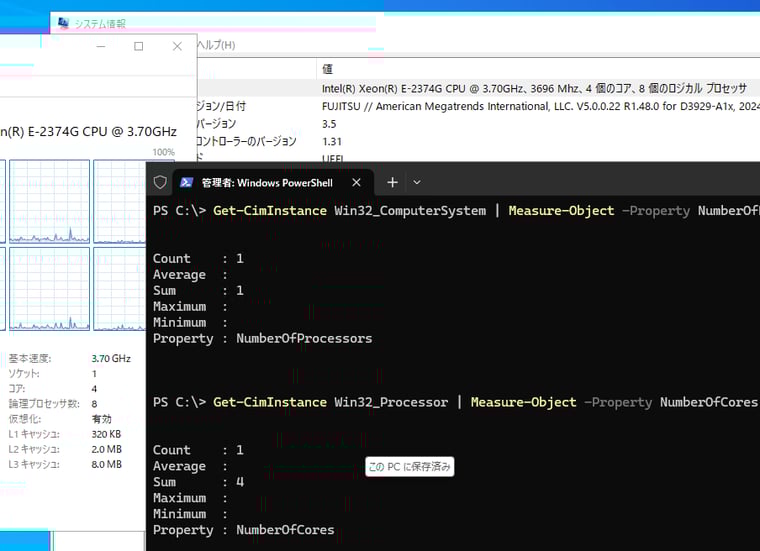Click the Win32_Processor command line
Screen dimensions: 760x551
455,402
